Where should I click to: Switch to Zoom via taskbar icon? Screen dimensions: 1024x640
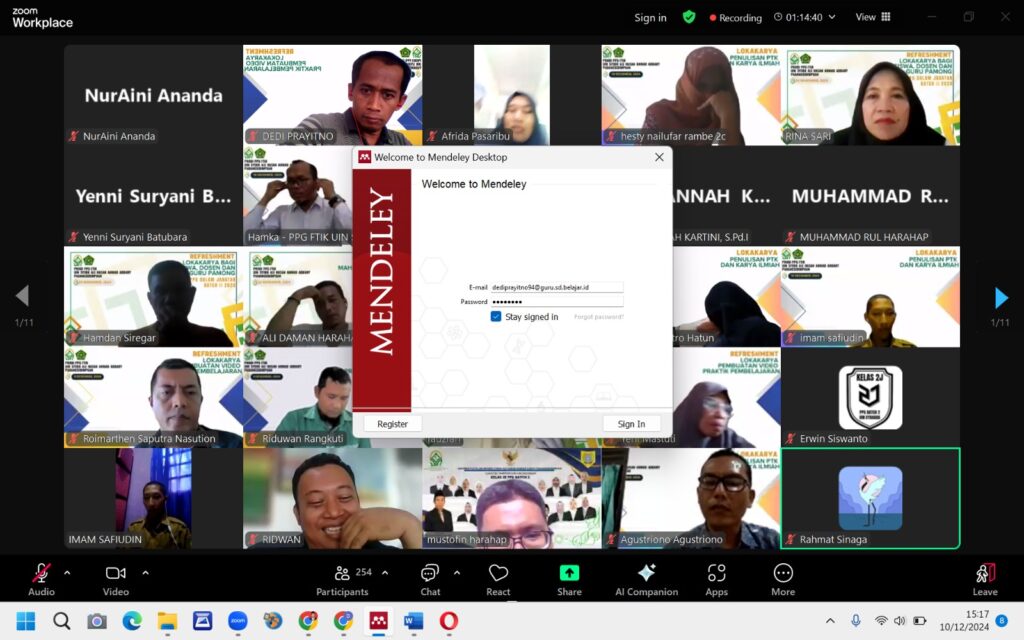click(238, 620)
